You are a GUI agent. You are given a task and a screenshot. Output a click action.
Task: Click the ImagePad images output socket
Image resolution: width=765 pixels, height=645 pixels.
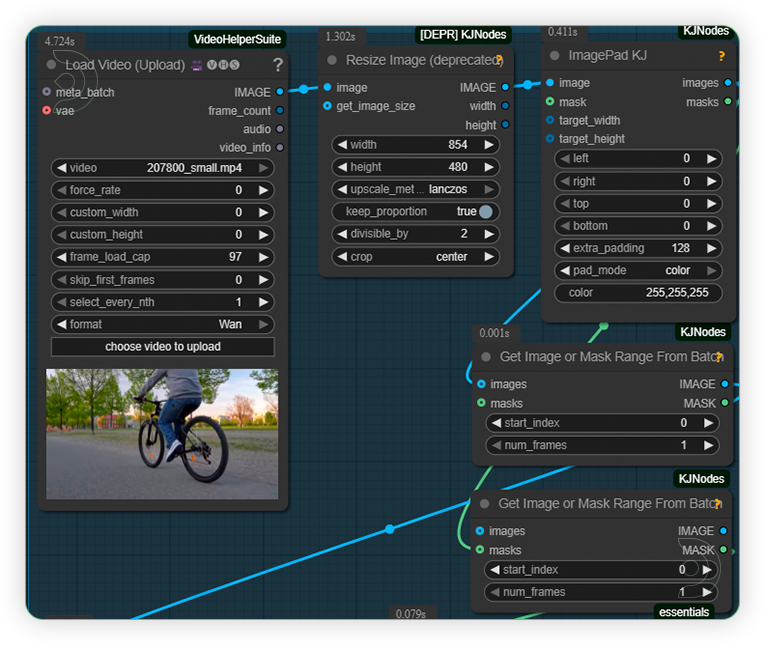[x=728, y=82]
